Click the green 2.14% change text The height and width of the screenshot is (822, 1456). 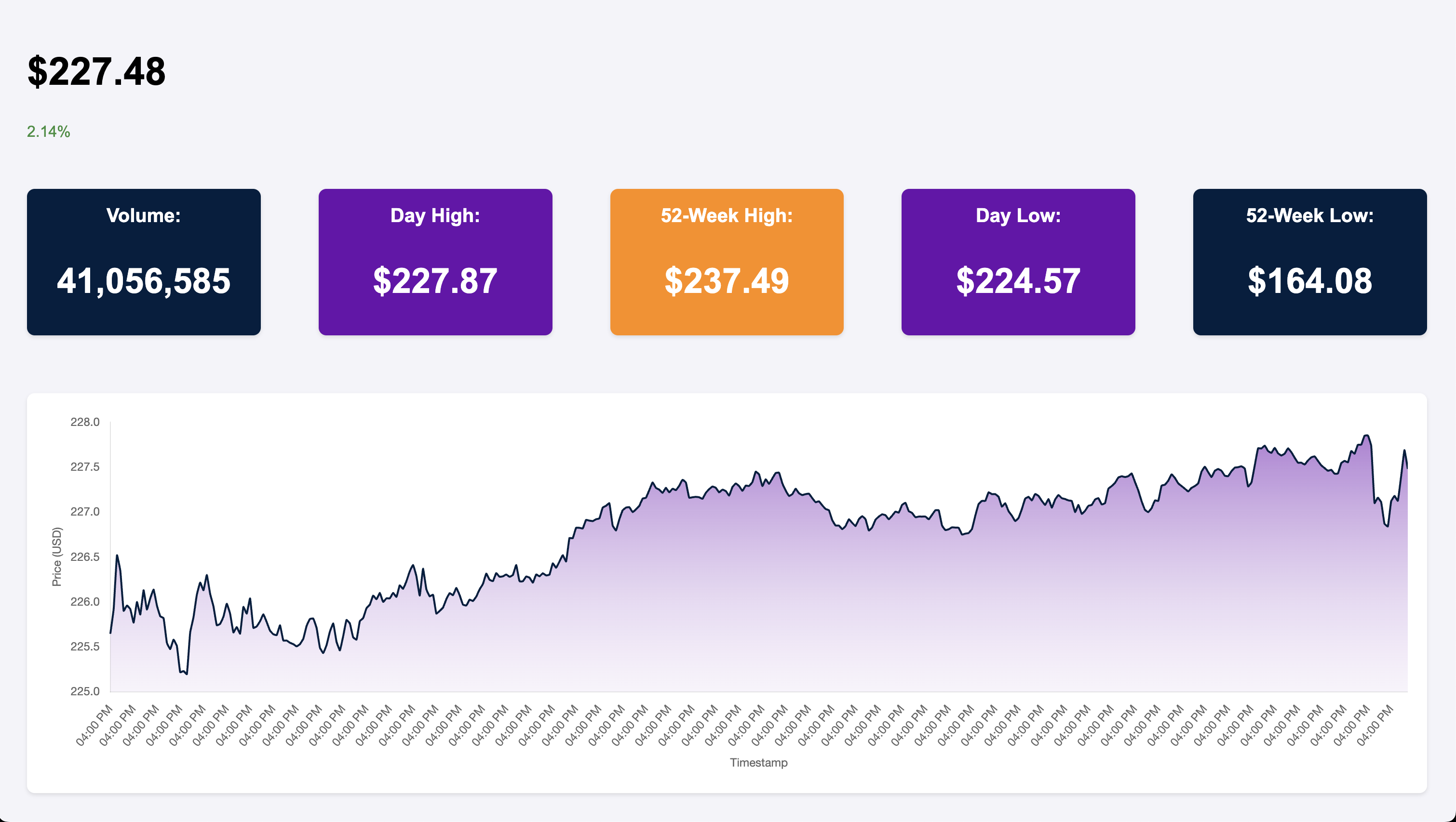[x=49, y=132]
